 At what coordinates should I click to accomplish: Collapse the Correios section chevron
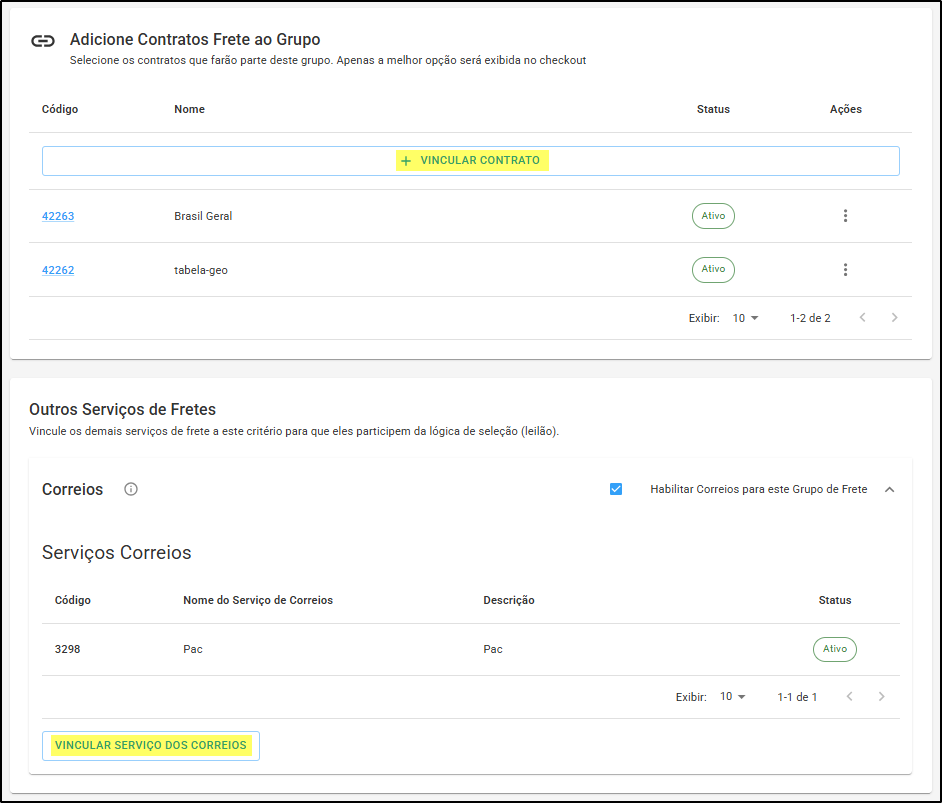tap(890, 489)
